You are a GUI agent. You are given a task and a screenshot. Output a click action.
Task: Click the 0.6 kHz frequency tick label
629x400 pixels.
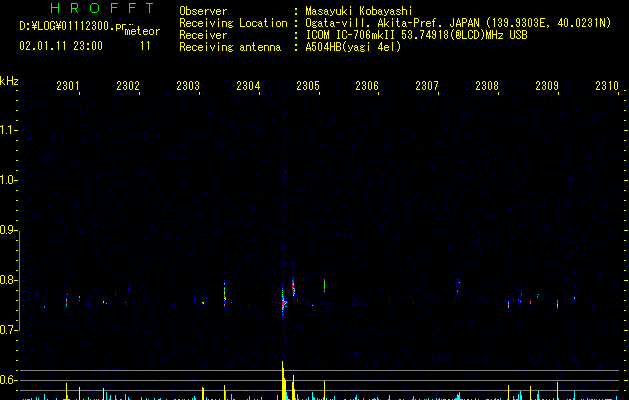point(8,380)
